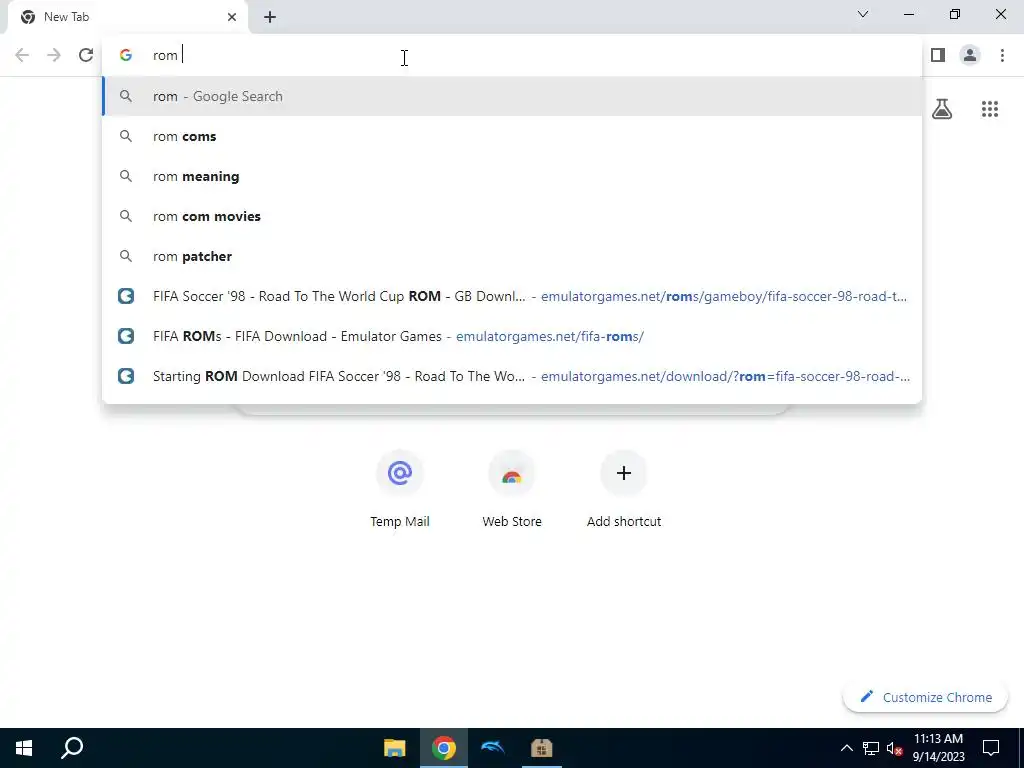1024x768 pixels.
Task: Select the 'rom patcher' suggestion
Action: pyautogui.click(x=512, y=256)
